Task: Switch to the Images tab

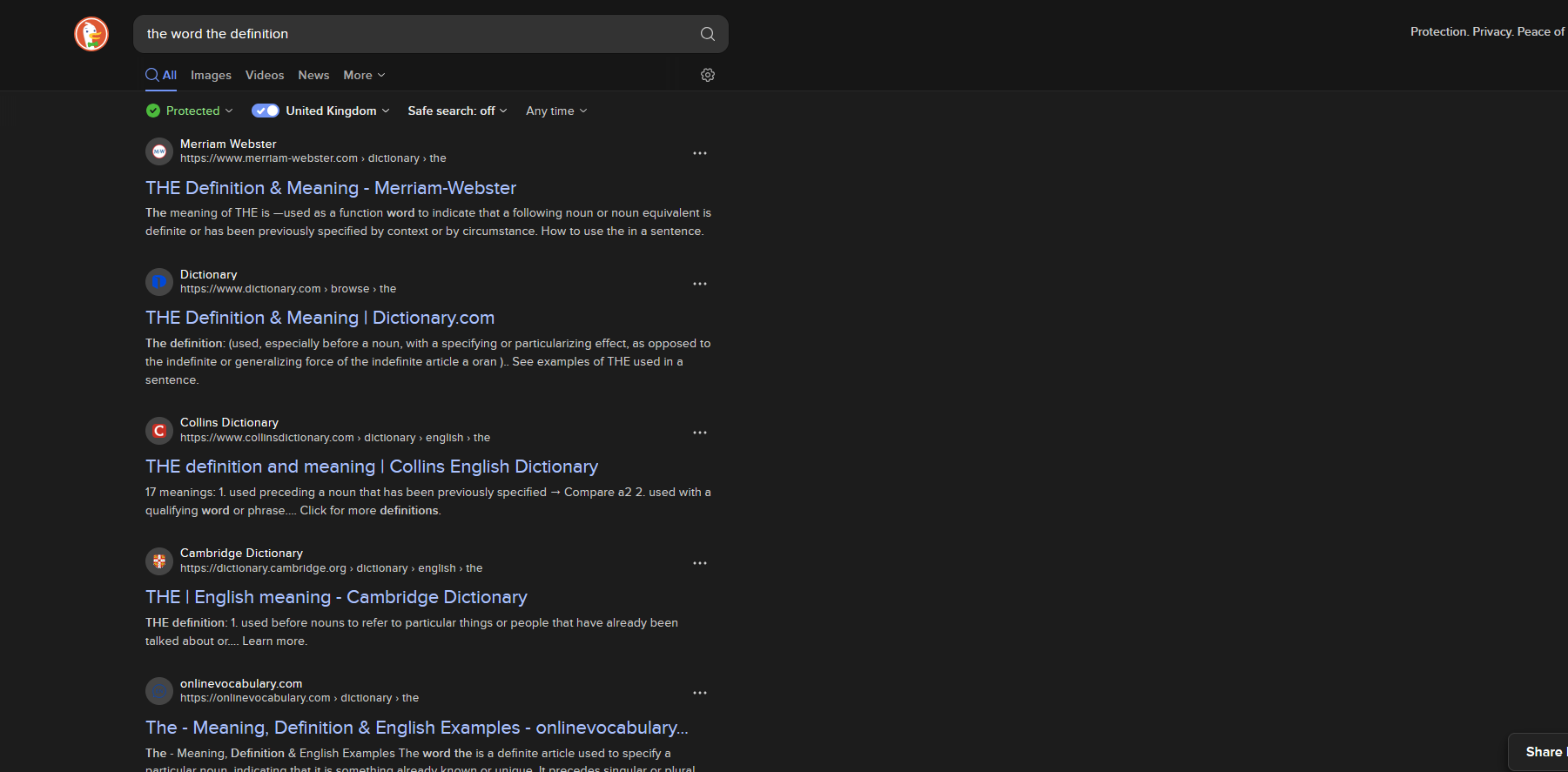Action: (212, 75)
